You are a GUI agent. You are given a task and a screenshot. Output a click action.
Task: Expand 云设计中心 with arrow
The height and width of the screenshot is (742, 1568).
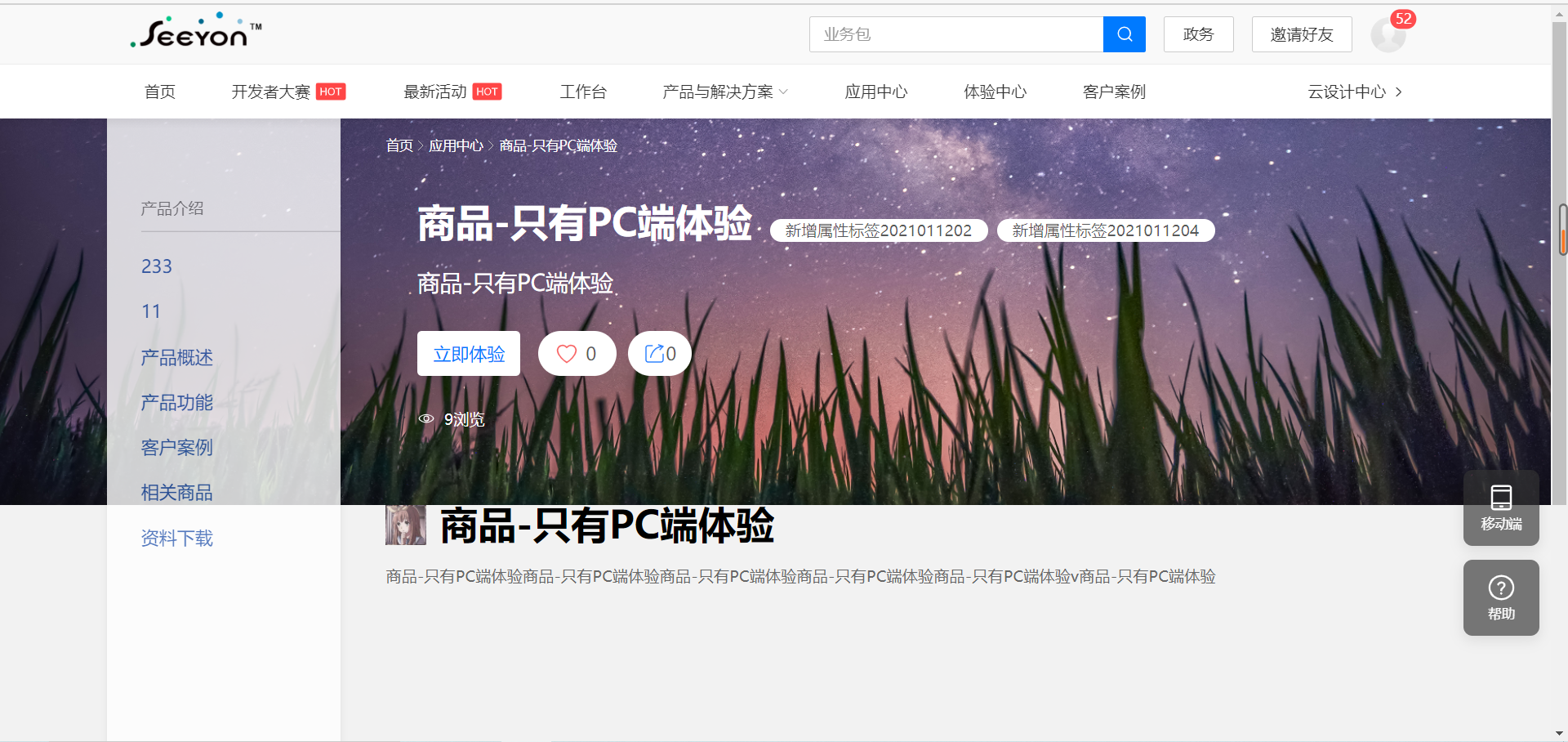(x=1355, y=92)
